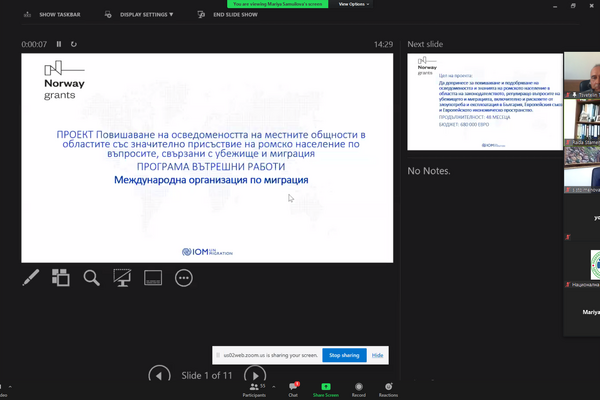
Task: Click the Hide link in sharing bar
Action: [x=377, y=355]
